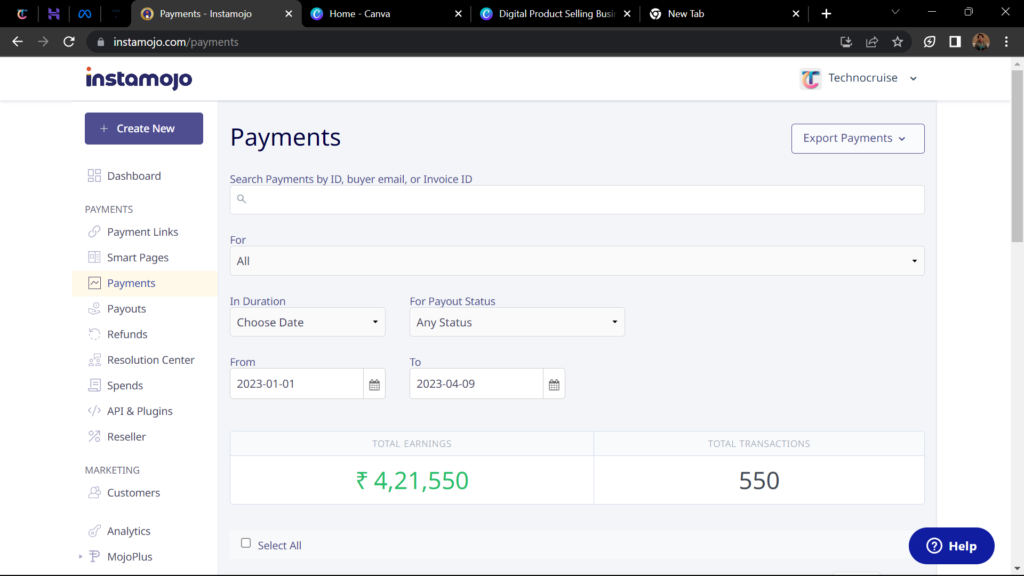Viewport: 1024px width, 576px height.
Task: Click the API & Plugins code icon
Action: [94, 411]
